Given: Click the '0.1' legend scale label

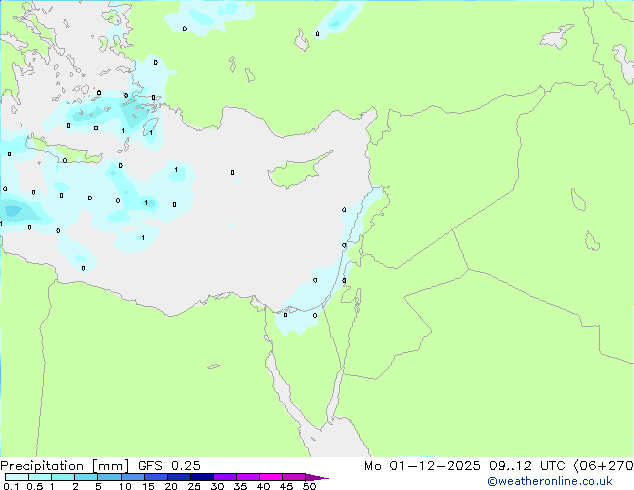Looking at the screenshot, I should point(11,486).
